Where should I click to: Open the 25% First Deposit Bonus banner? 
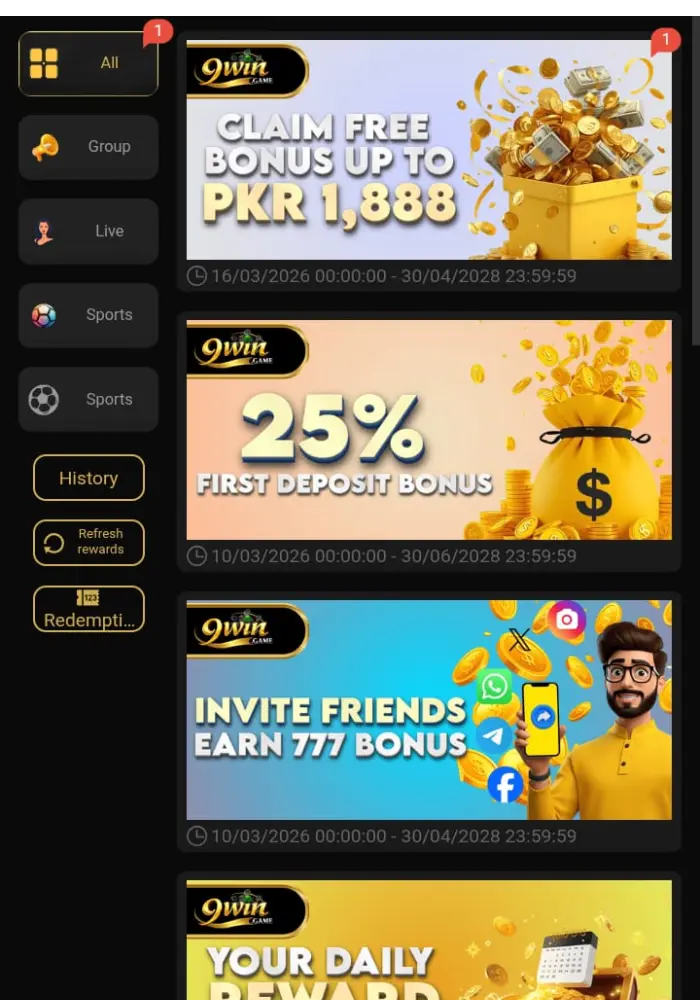point(429,430)
